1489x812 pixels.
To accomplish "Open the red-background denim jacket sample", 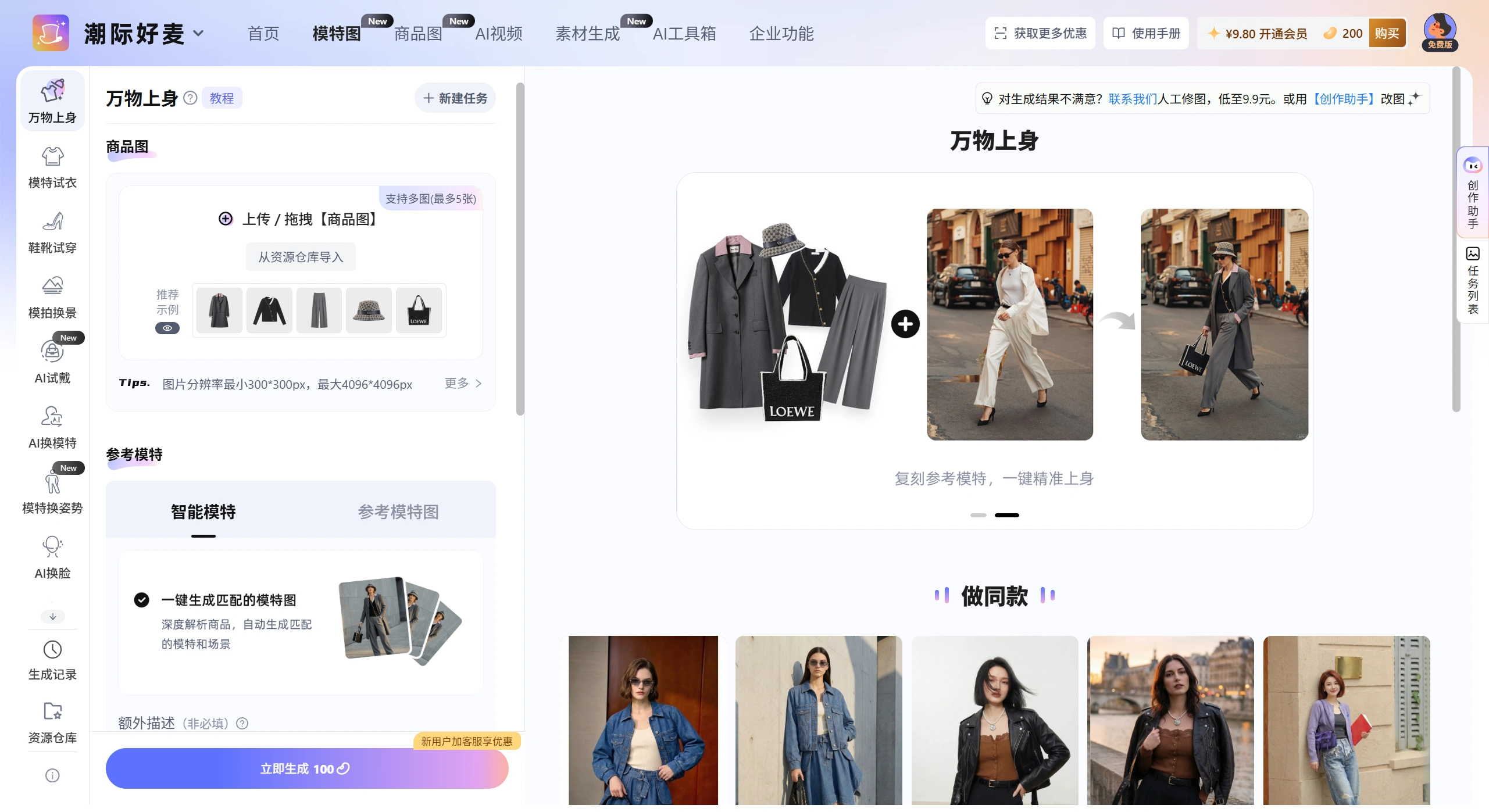I will point(643,721).
